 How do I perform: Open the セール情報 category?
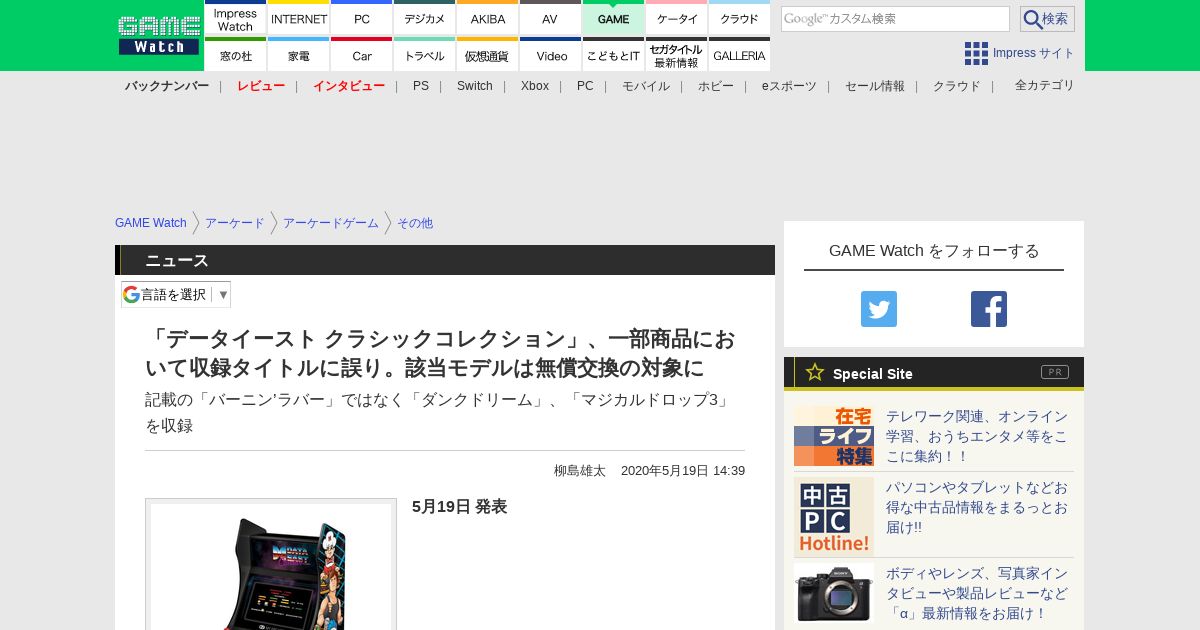875,86
